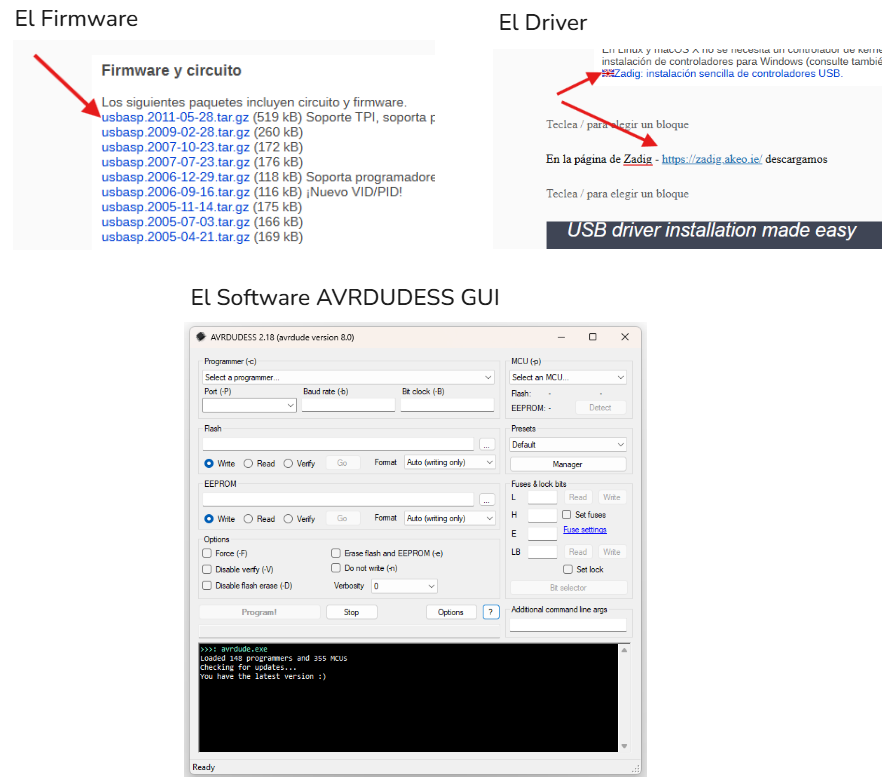Select Flash Read radio button
Viewport: 887px width, 782px height.
tap(248, 463)
